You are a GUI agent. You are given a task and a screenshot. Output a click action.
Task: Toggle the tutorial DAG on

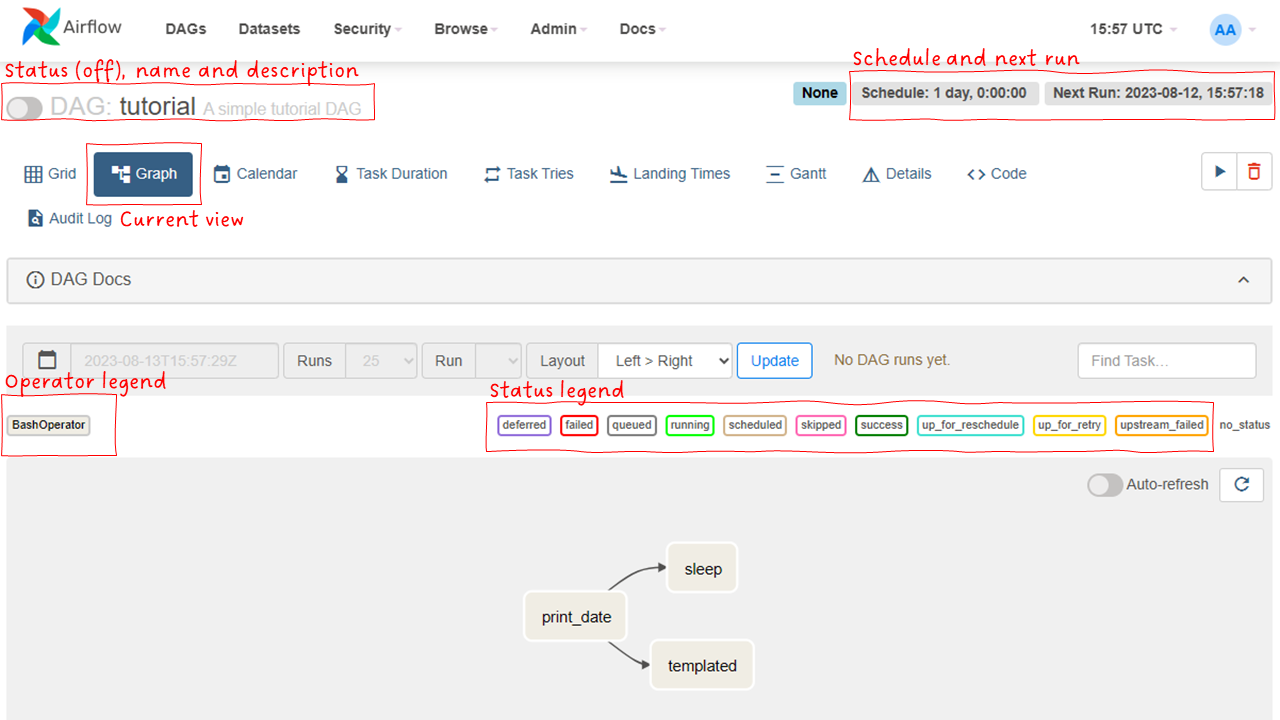click(x=25, y=108)
